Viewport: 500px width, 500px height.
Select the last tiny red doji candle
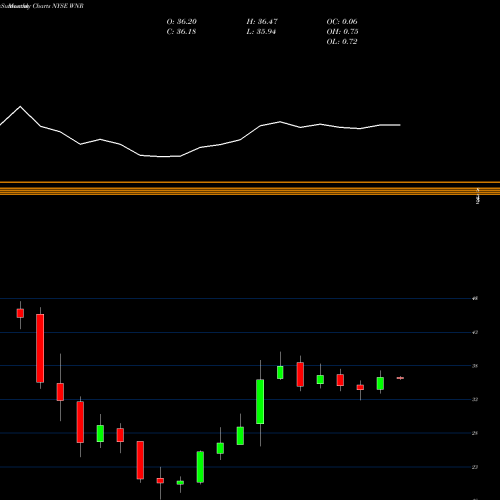click(x=400, y=378)
